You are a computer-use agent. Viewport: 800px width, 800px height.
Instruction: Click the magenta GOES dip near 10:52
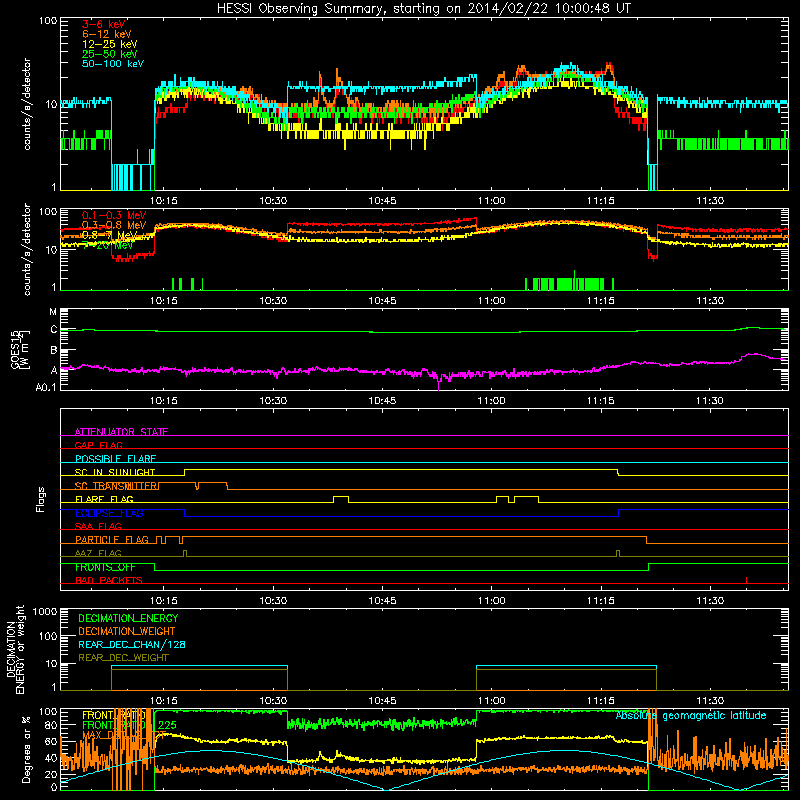click(439, 382)
